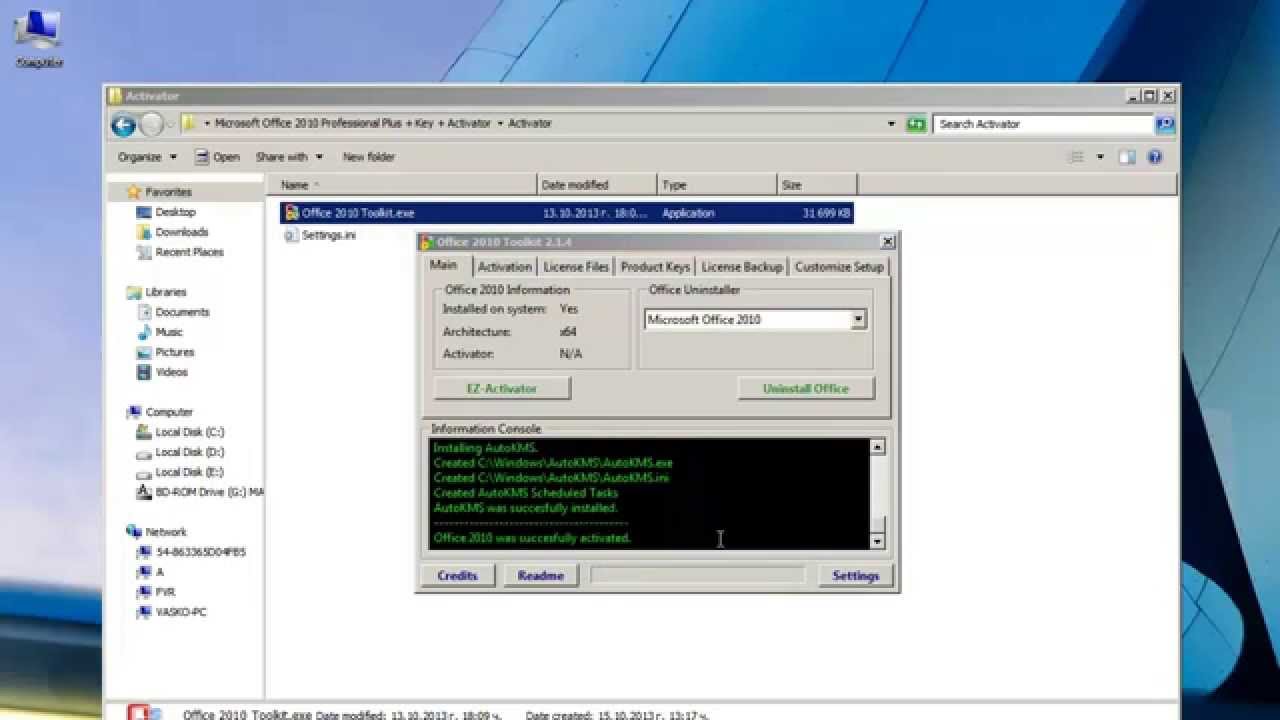Change view using the views icon
The width and height of the screenshot is (1280, 720).
(x=1076, y=157)
